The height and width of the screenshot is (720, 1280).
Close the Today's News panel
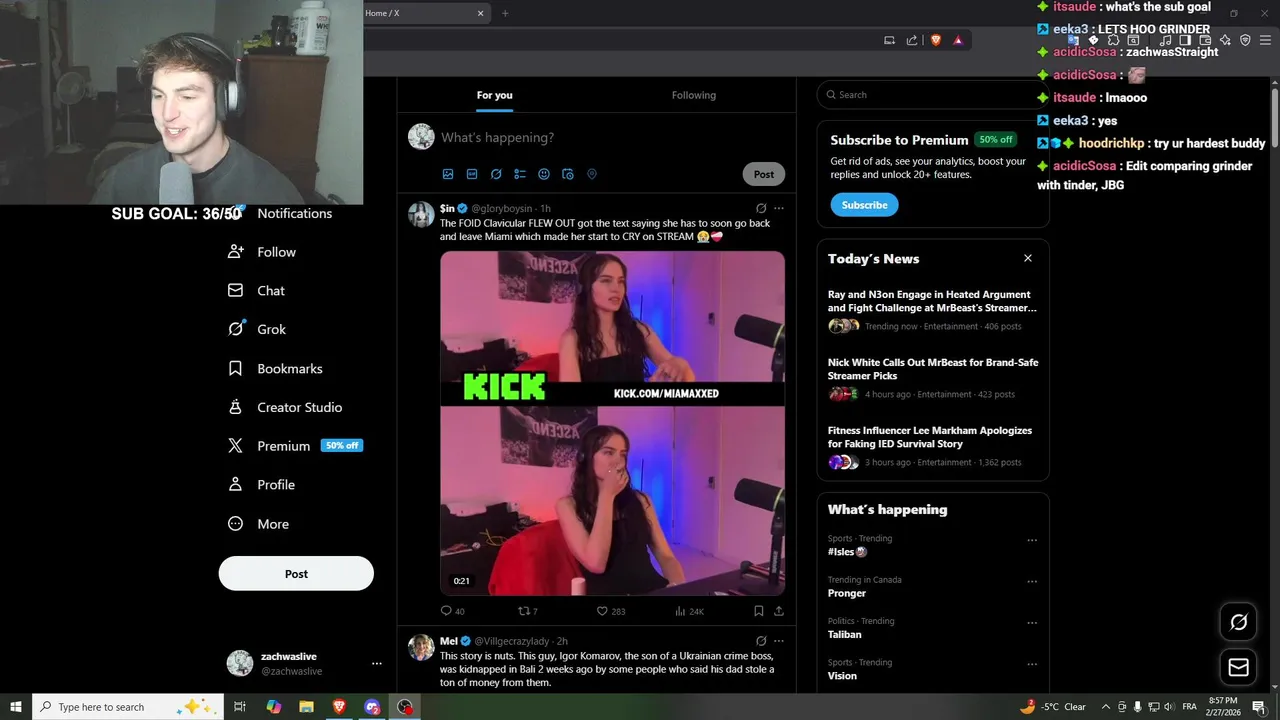1027,258
